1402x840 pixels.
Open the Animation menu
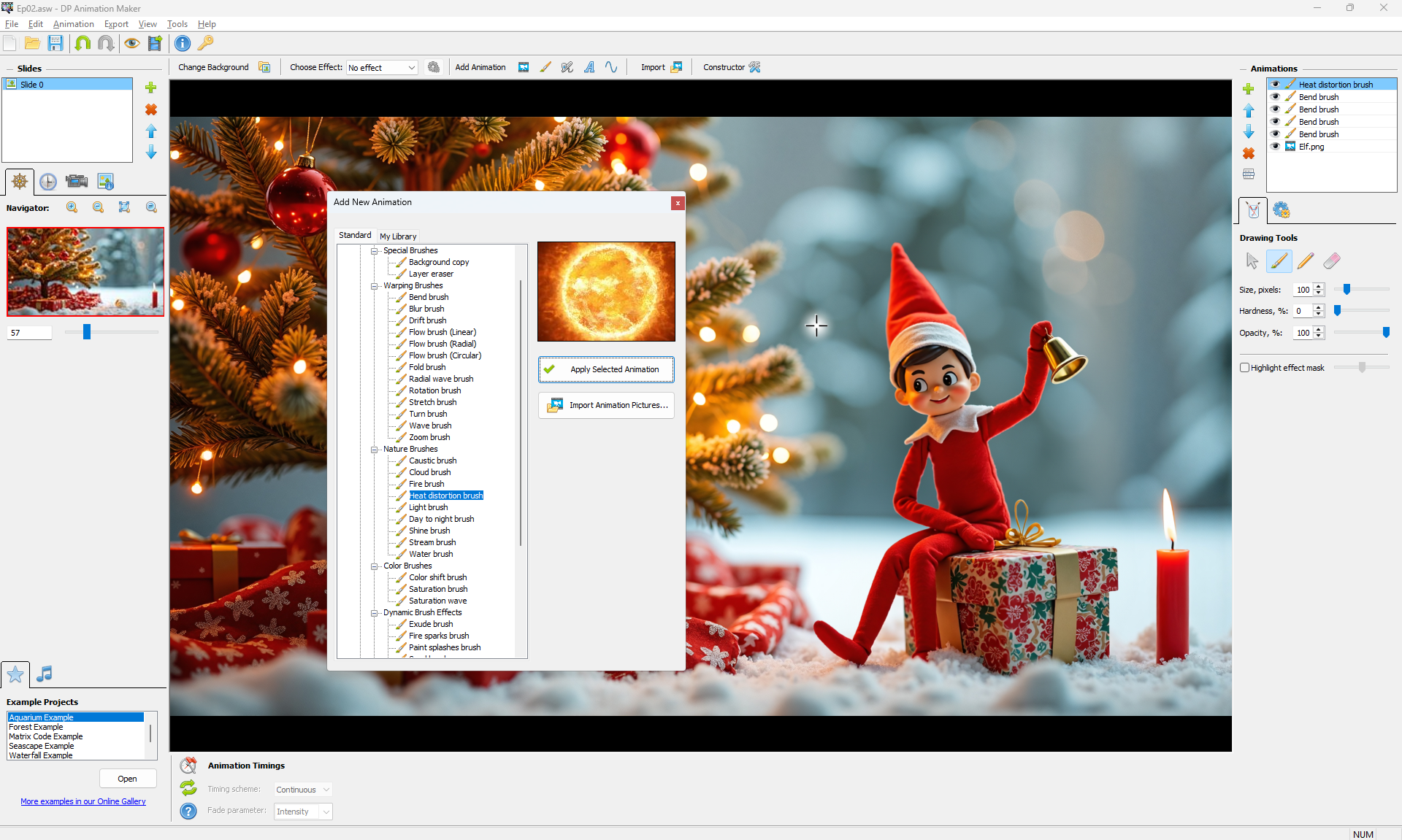pyautogui.click(x=73, y=24)
